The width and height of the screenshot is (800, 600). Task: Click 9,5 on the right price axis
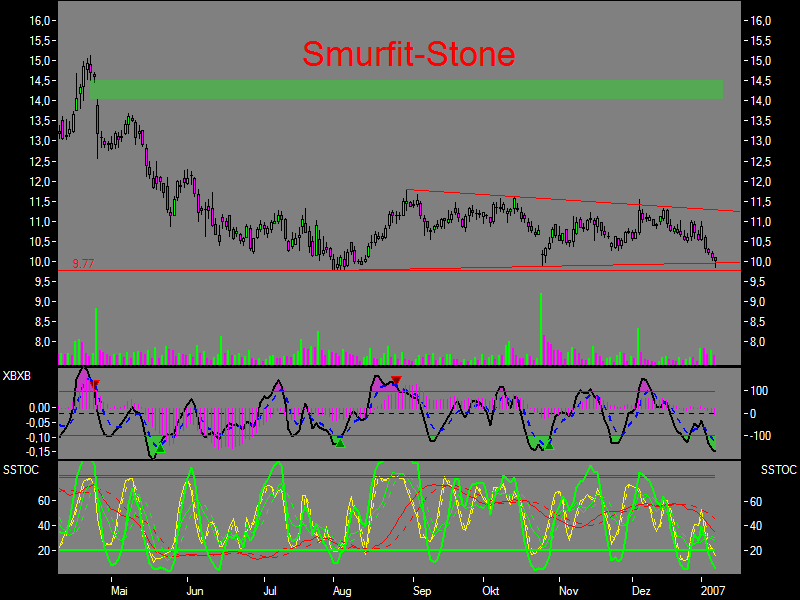[758, 282]
